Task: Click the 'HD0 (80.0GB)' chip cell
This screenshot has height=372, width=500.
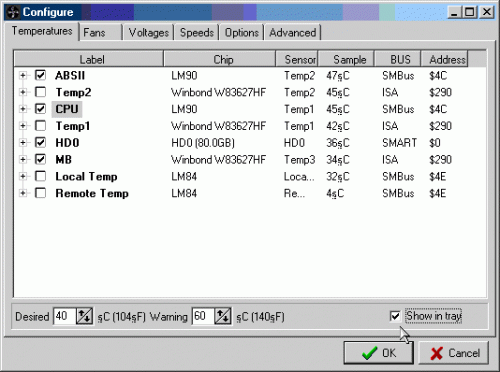Action: [203, 143]
